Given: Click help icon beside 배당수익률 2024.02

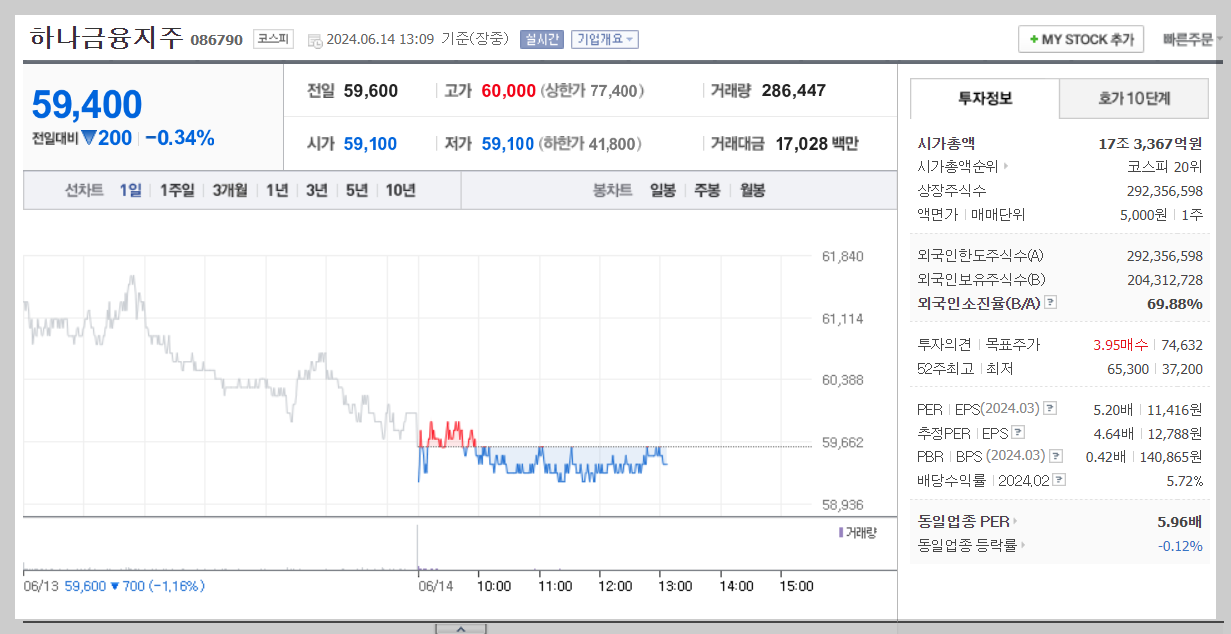Looking at the screenshot, I should (1059, 481).
